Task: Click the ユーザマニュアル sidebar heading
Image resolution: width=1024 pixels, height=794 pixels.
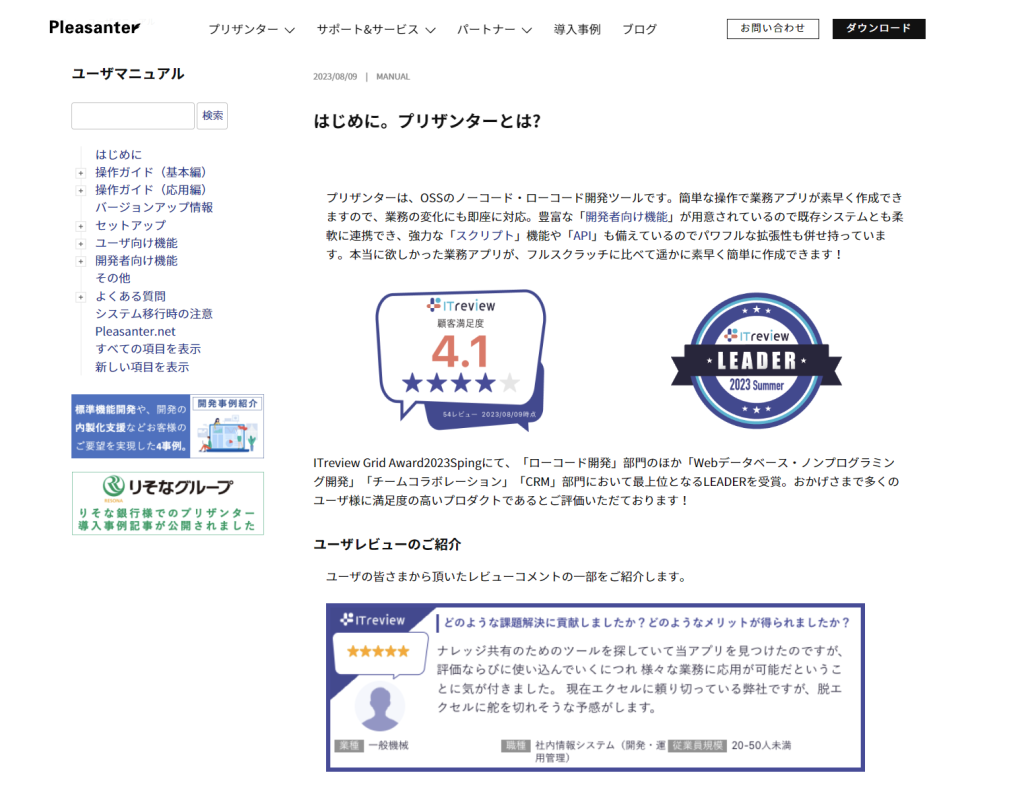Action: (128, 74)
